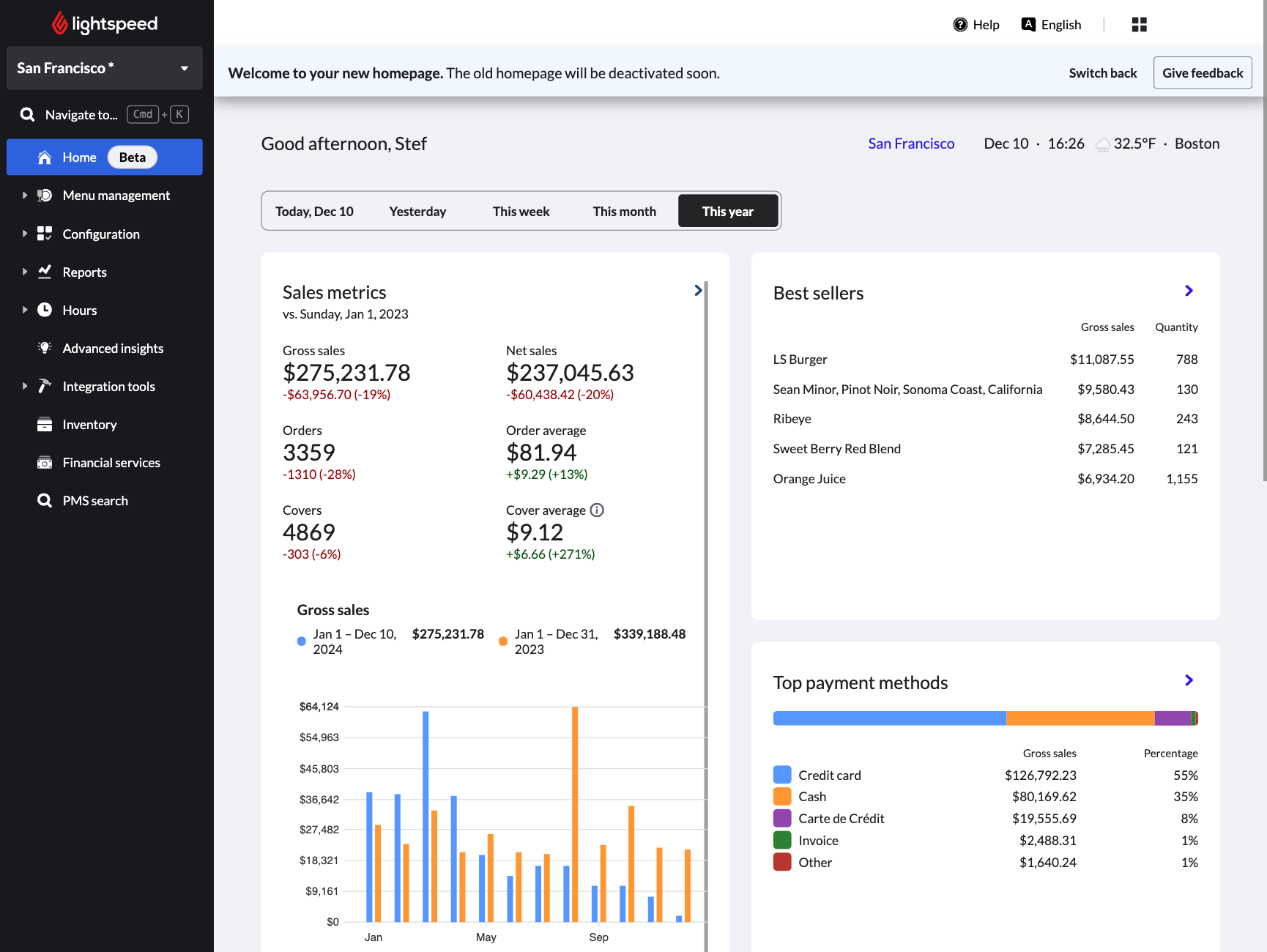Open the Inventory section
The width and height of the screenshot is (1267, 952).
pos(89,424)
